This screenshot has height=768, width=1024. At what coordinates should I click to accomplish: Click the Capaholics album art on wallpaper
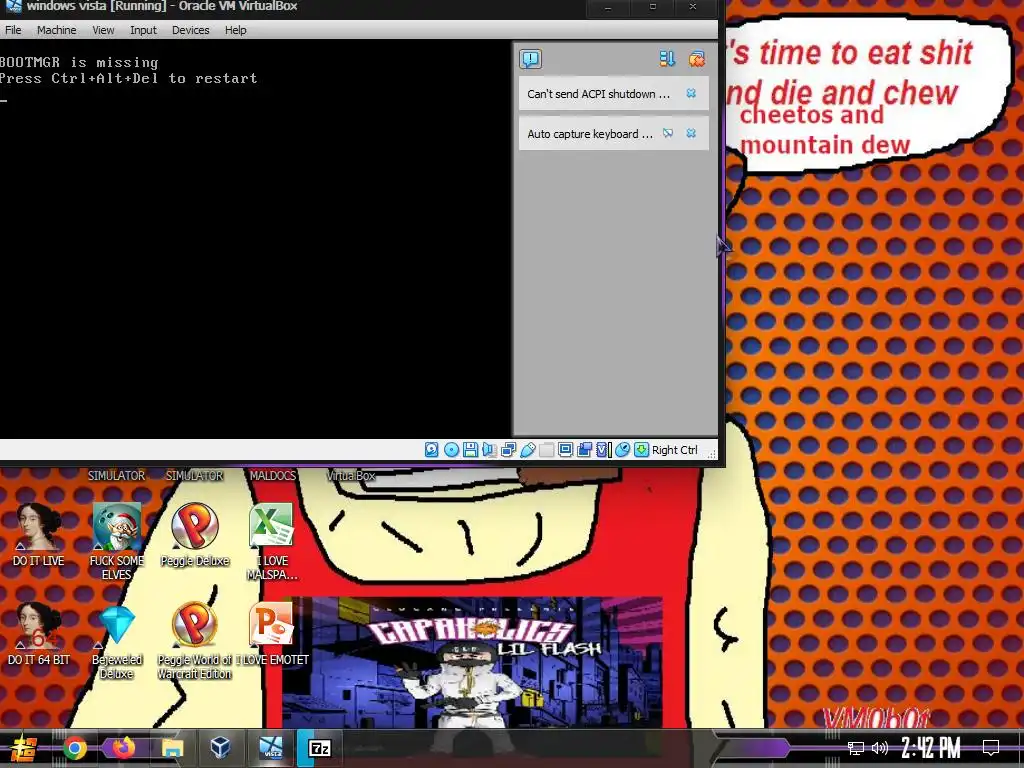click(x=472, y=662)
